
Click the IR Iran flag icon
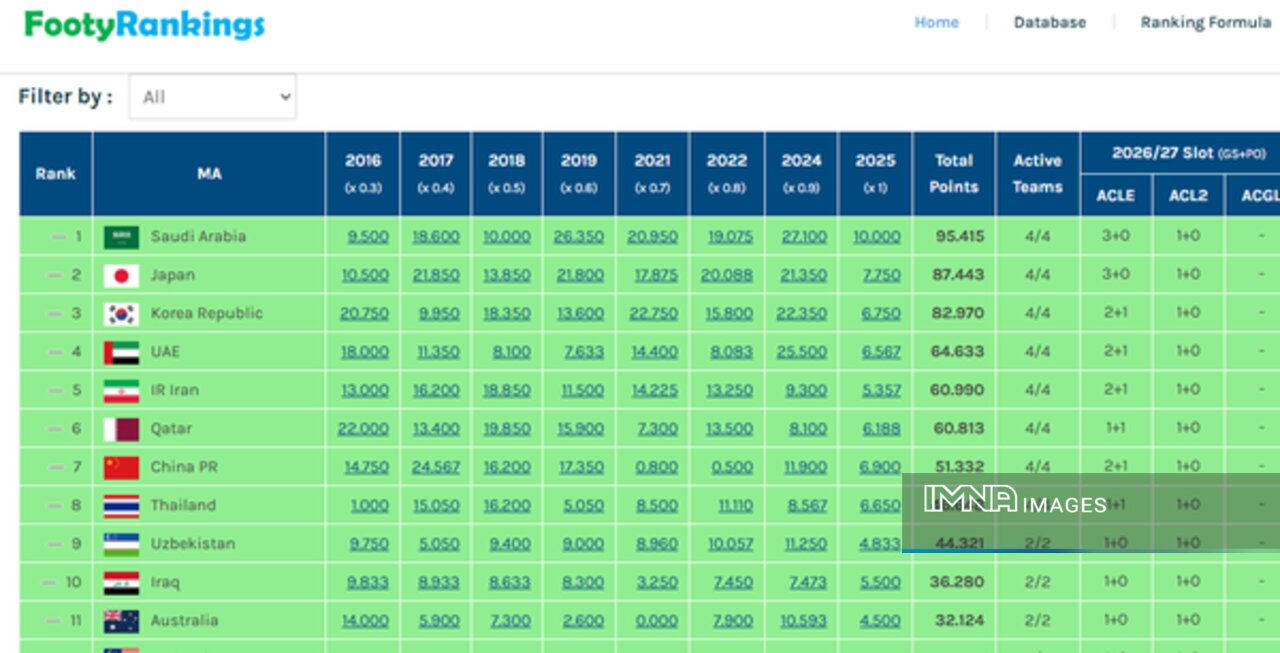[x=121, y=390]
